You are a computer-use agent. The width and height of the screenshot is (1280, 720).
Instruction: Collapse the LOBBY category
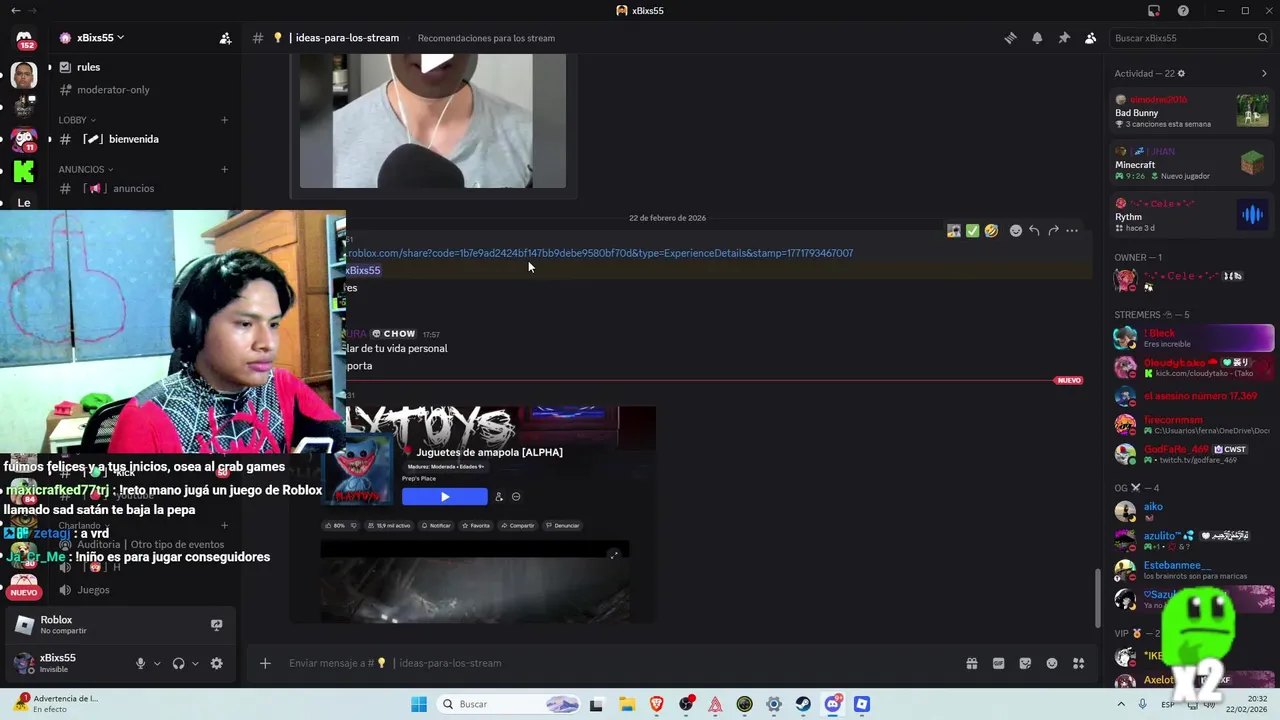click(x=77, y=120)
